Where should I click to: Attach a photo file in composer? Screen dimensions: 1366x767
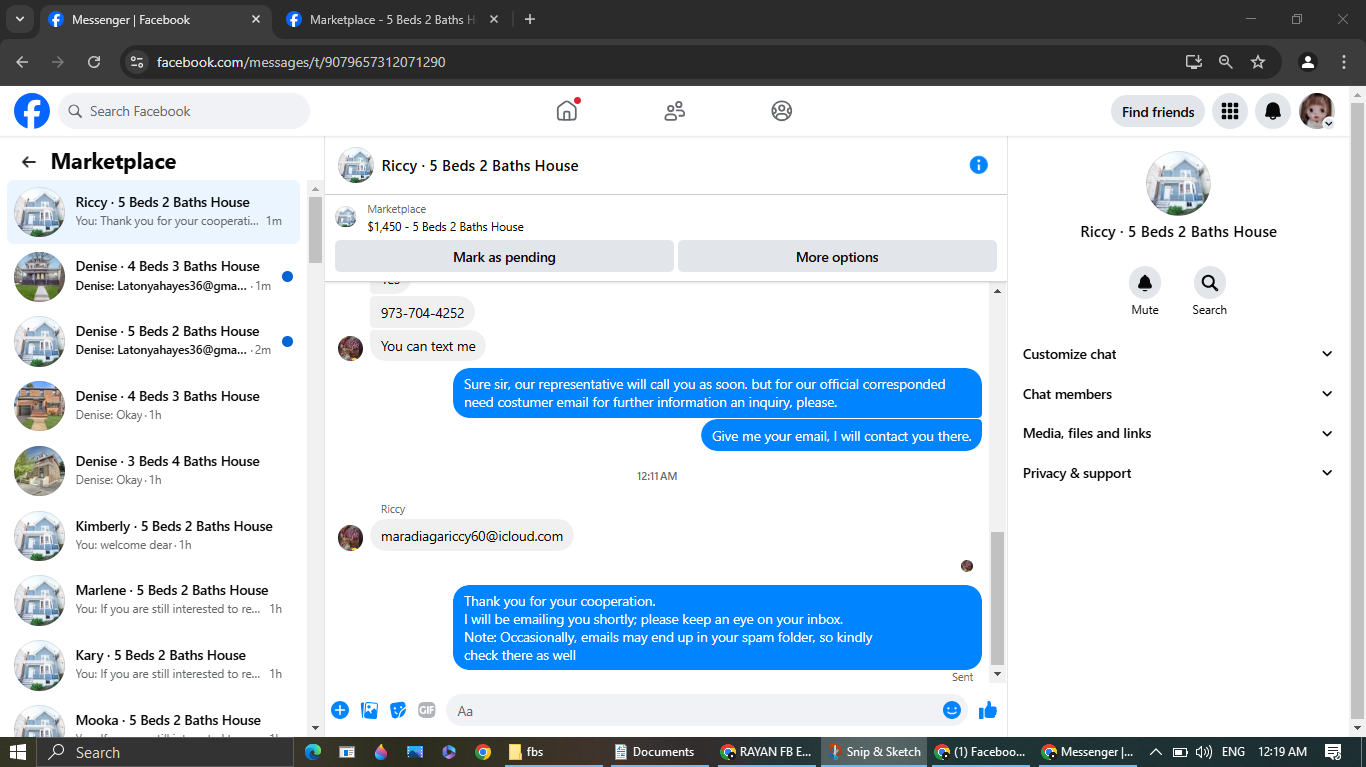click(x=369, y=710)
